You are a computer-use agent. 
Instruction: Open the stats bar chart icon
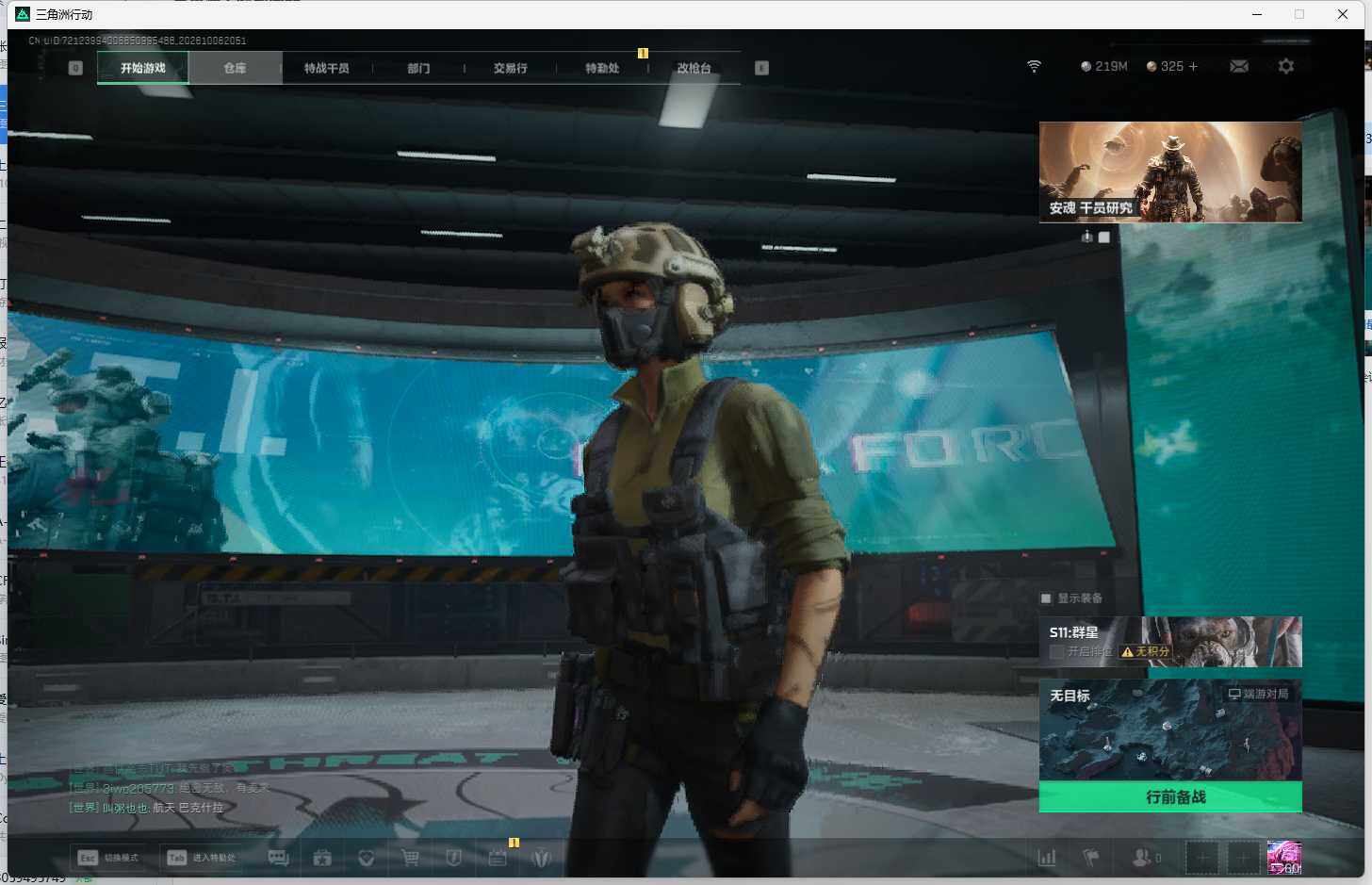tap(1046, 858)
